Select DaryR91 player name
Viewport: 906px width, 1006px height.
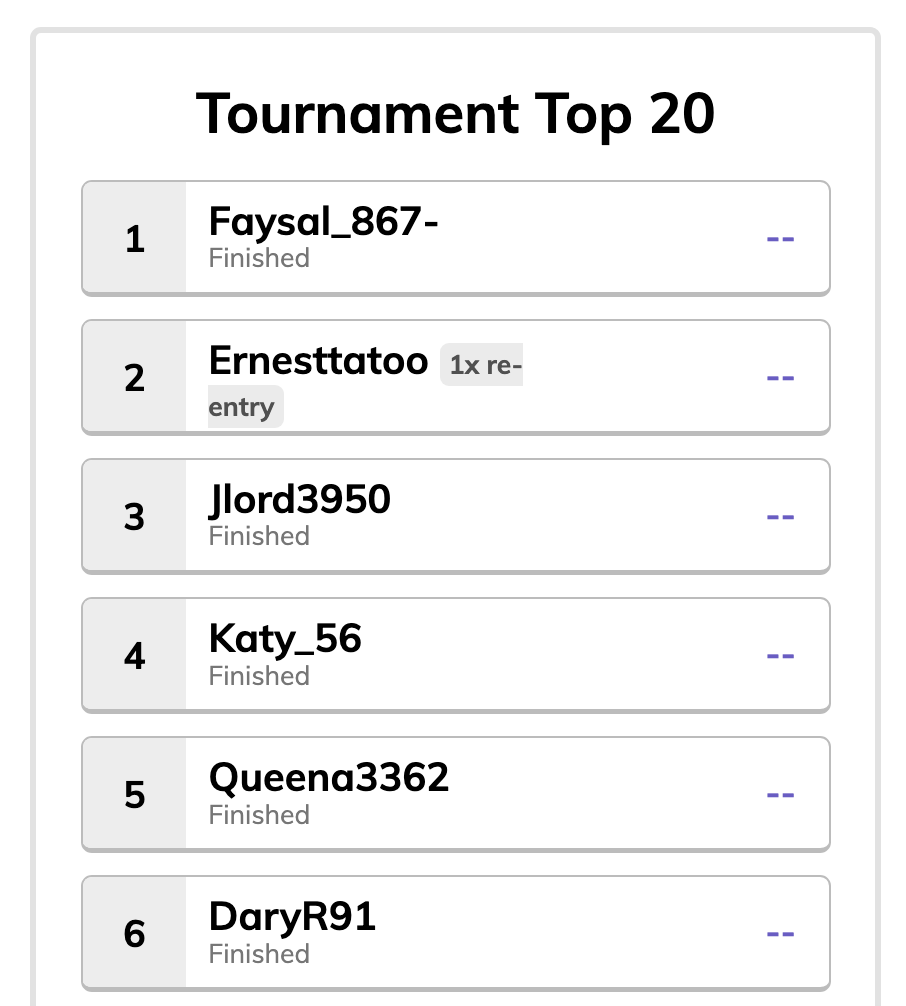pyautogui.click(x=292, y=917)
